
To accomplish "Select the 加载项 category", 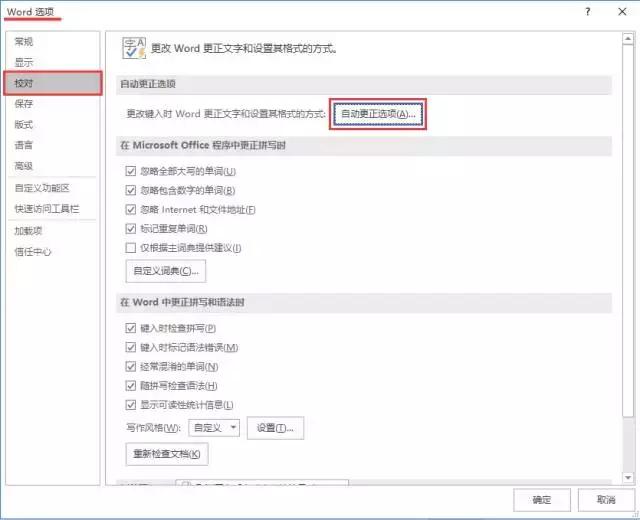I will point(28,231).
